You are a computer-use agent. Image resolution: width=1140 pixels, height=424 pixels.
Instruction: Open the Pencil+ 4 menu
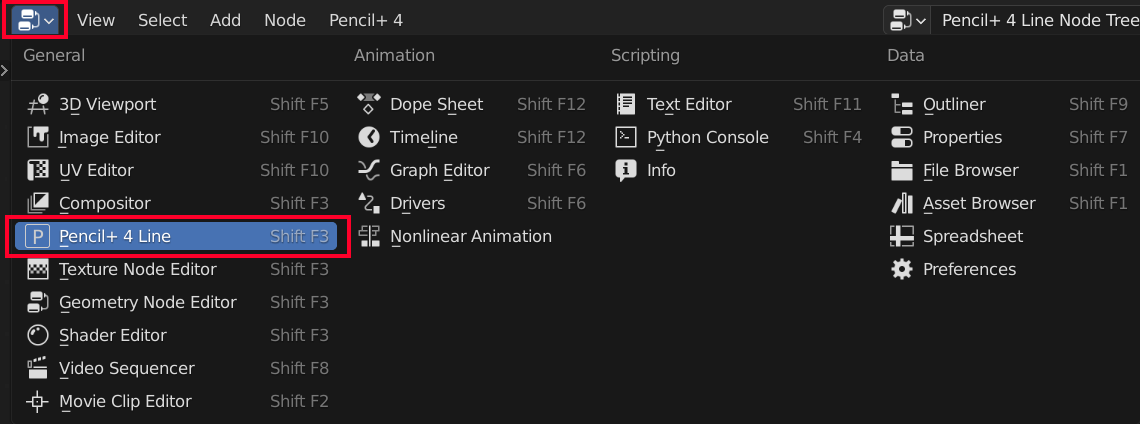coord(366,20)
